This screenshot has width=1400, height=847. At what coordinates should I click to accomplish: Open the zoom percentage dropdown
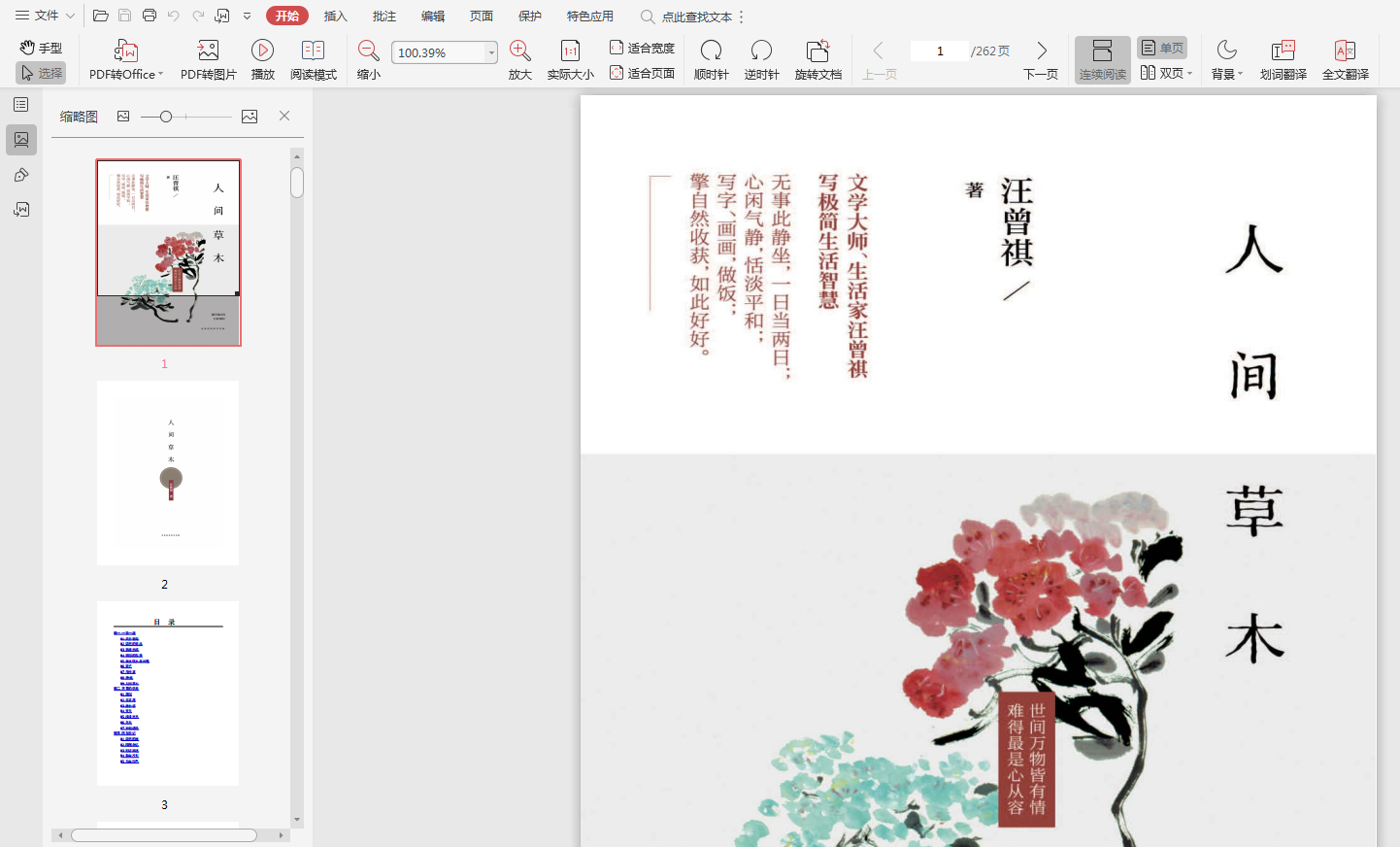click(x=491, y=52)
